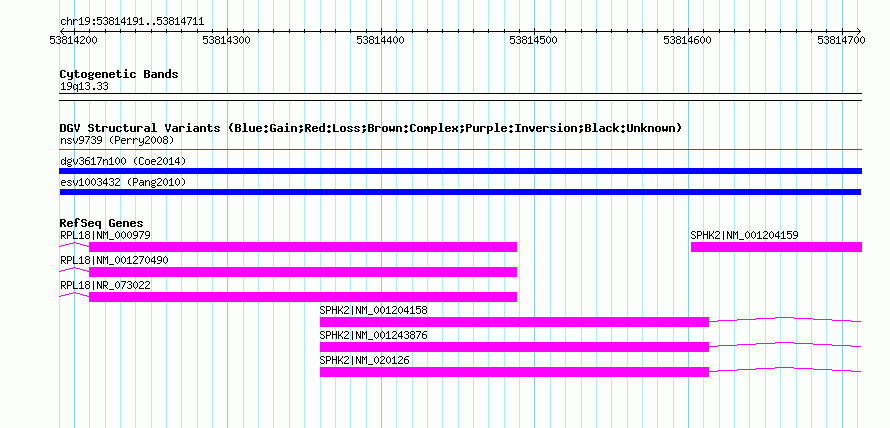Click ruler position 53814500

click(534, 40)
